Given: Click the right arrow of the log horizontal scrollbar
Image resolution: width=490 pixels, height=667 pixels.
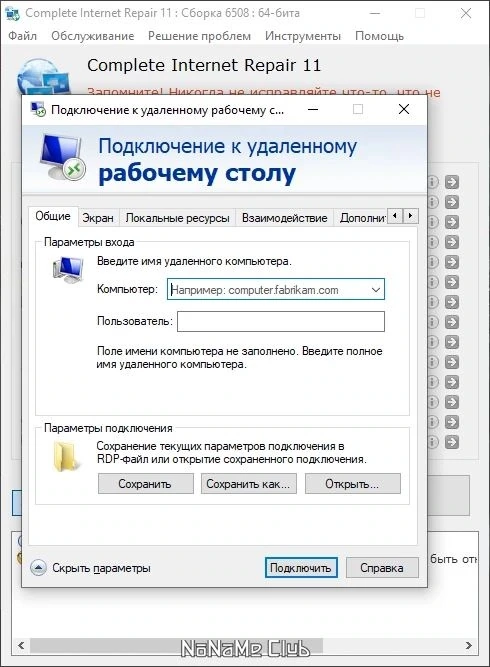Looking at the screenshot, I should 469,645.
